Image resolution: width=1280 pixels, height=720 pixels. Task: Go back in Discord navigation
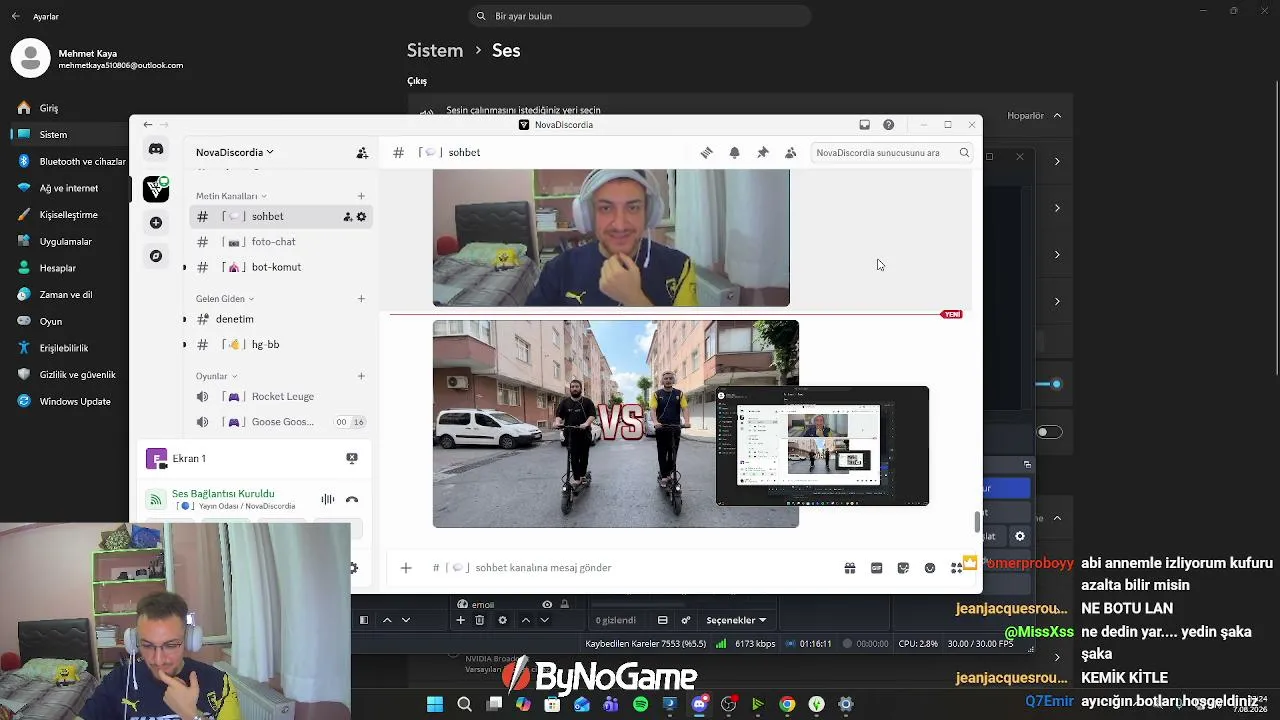(148, 125)
